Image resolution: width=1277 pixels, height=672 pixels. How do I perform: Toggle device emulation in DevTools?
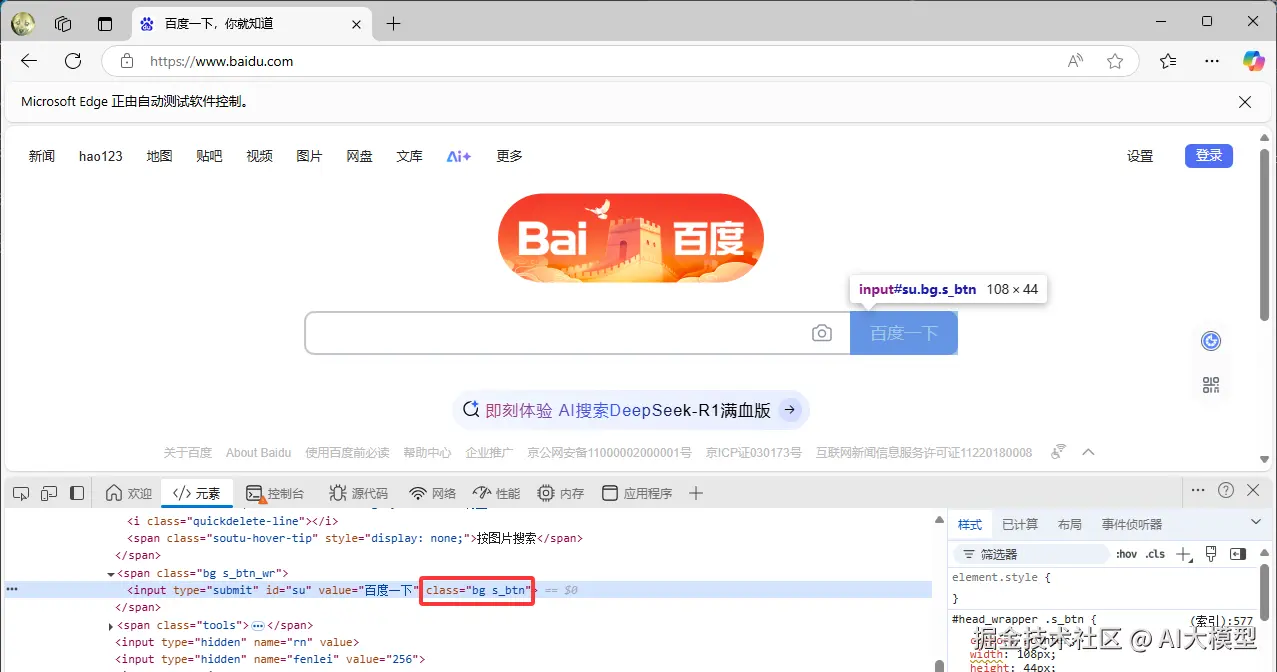click(x=49, y=493)
